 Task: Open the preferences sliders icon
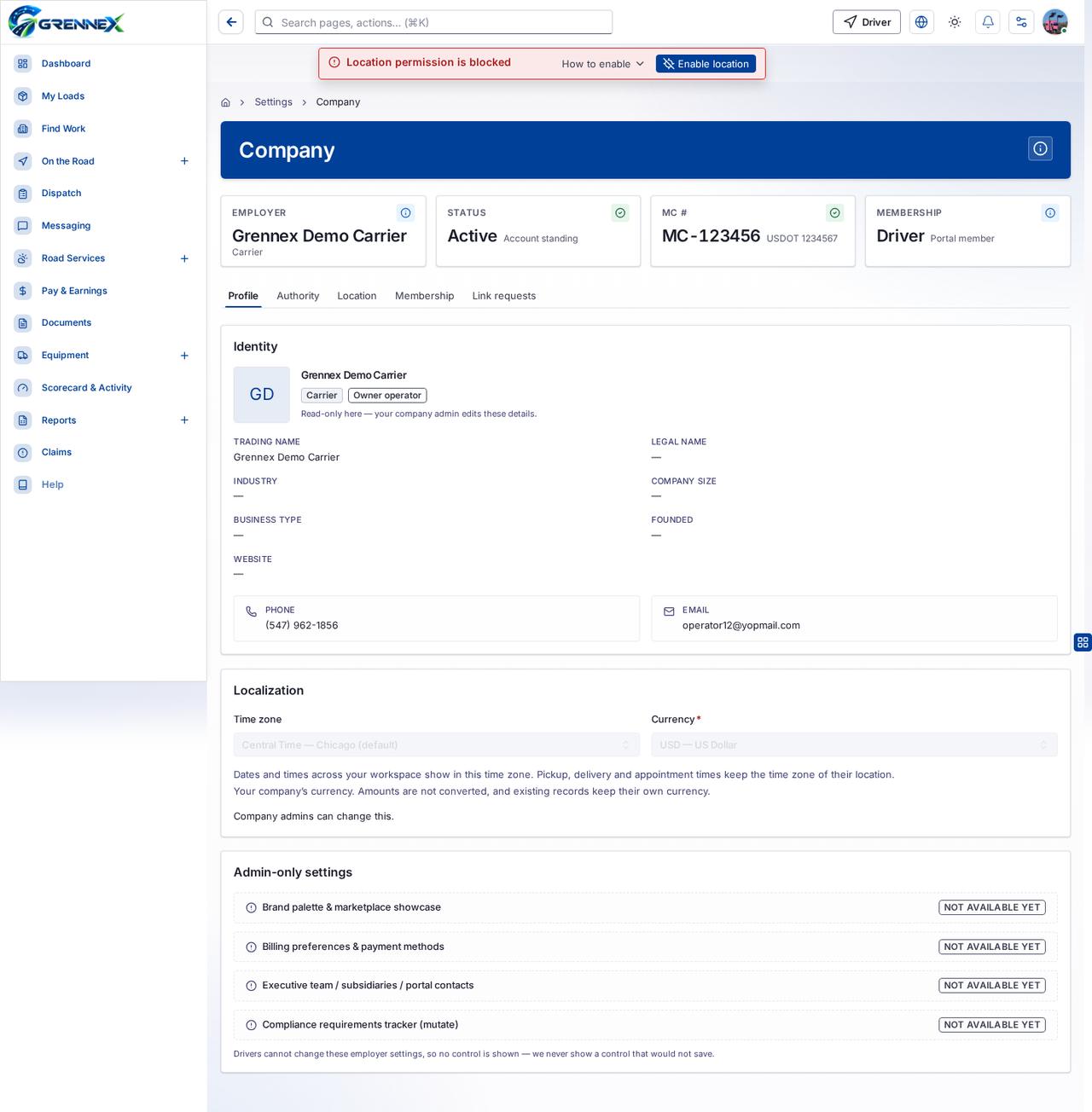(x=1021, y=22)
